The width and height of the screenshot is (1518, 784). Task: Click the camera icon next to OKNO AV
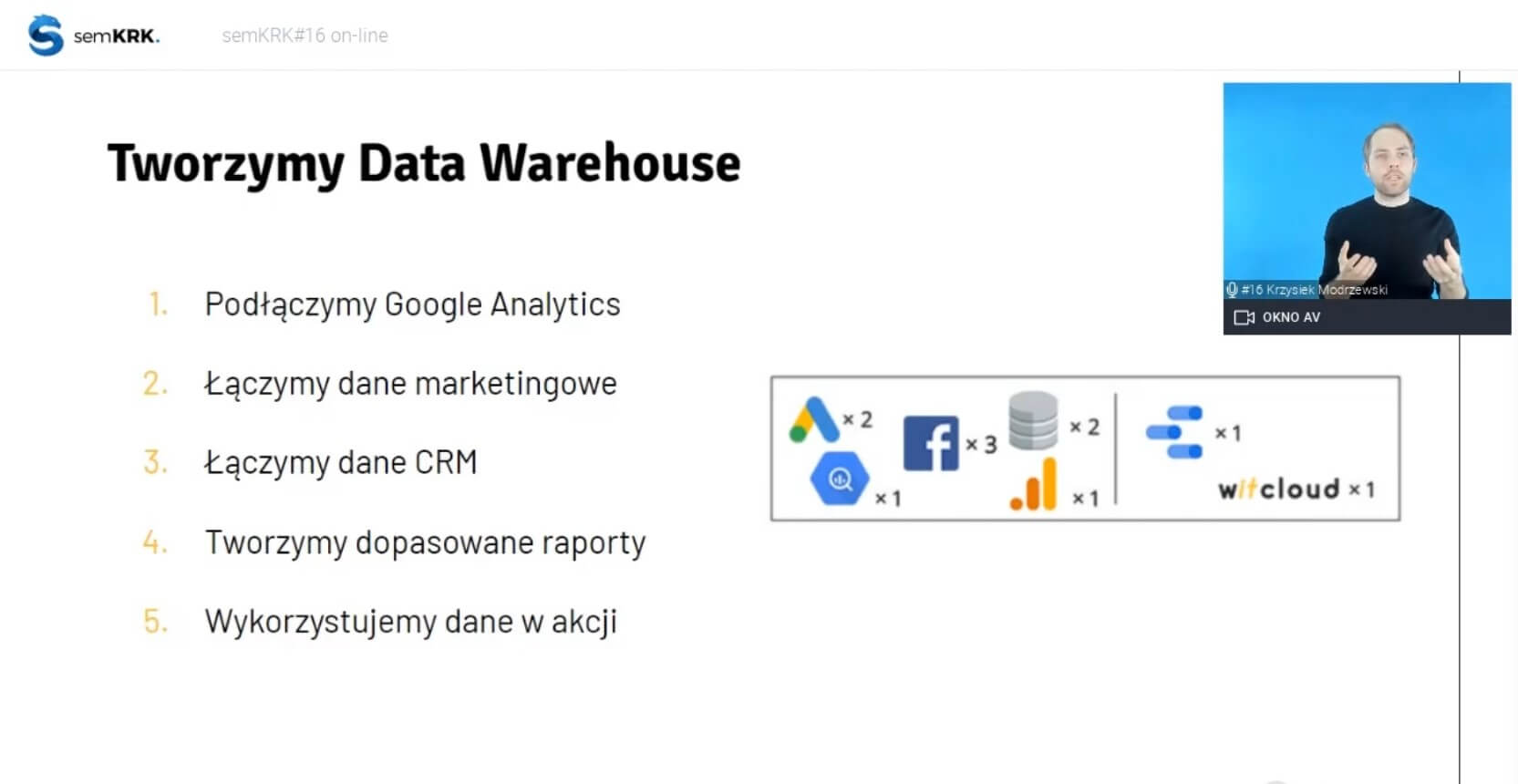tap(1244, 317)
